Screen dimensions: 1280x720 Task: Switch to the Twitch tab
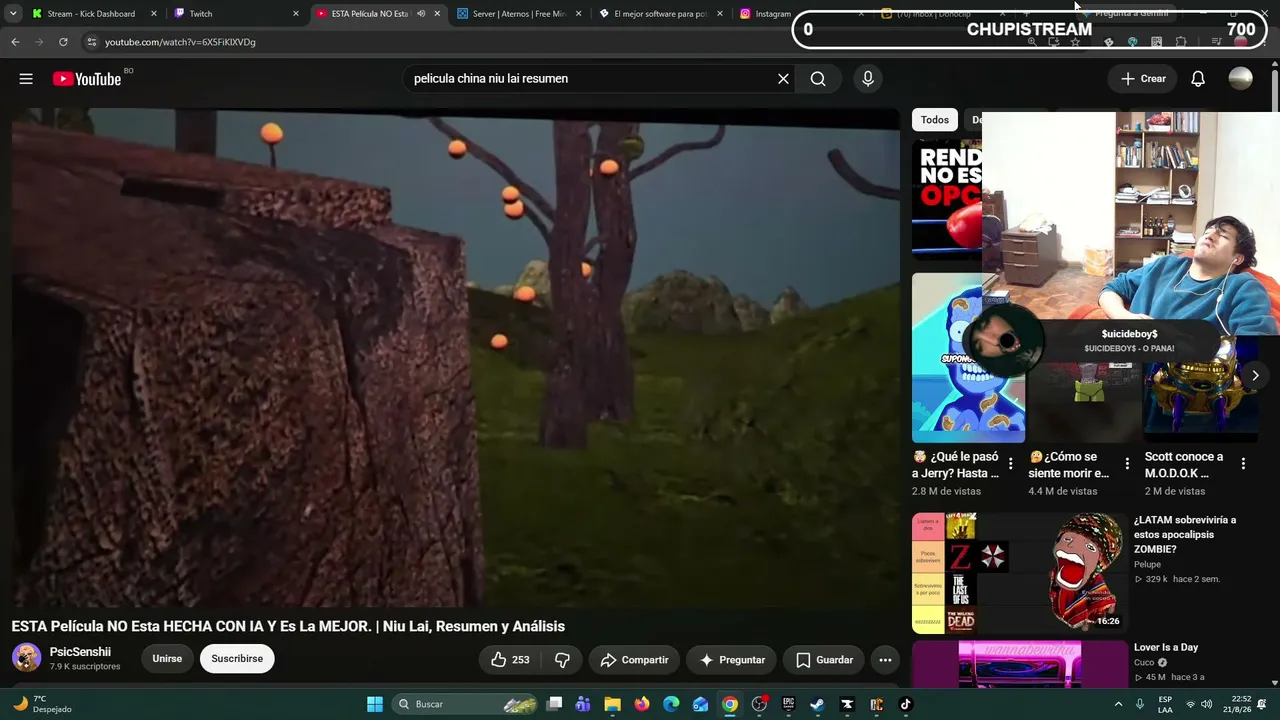236,14
